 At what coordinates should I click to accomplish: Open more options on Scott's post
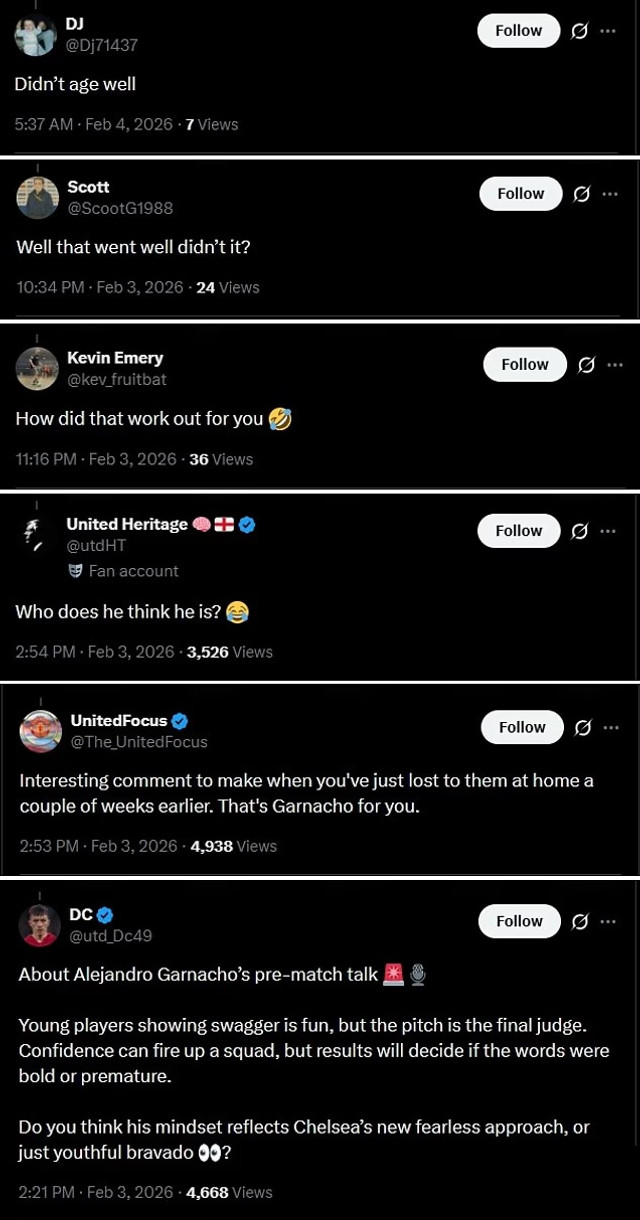point(610,194)
